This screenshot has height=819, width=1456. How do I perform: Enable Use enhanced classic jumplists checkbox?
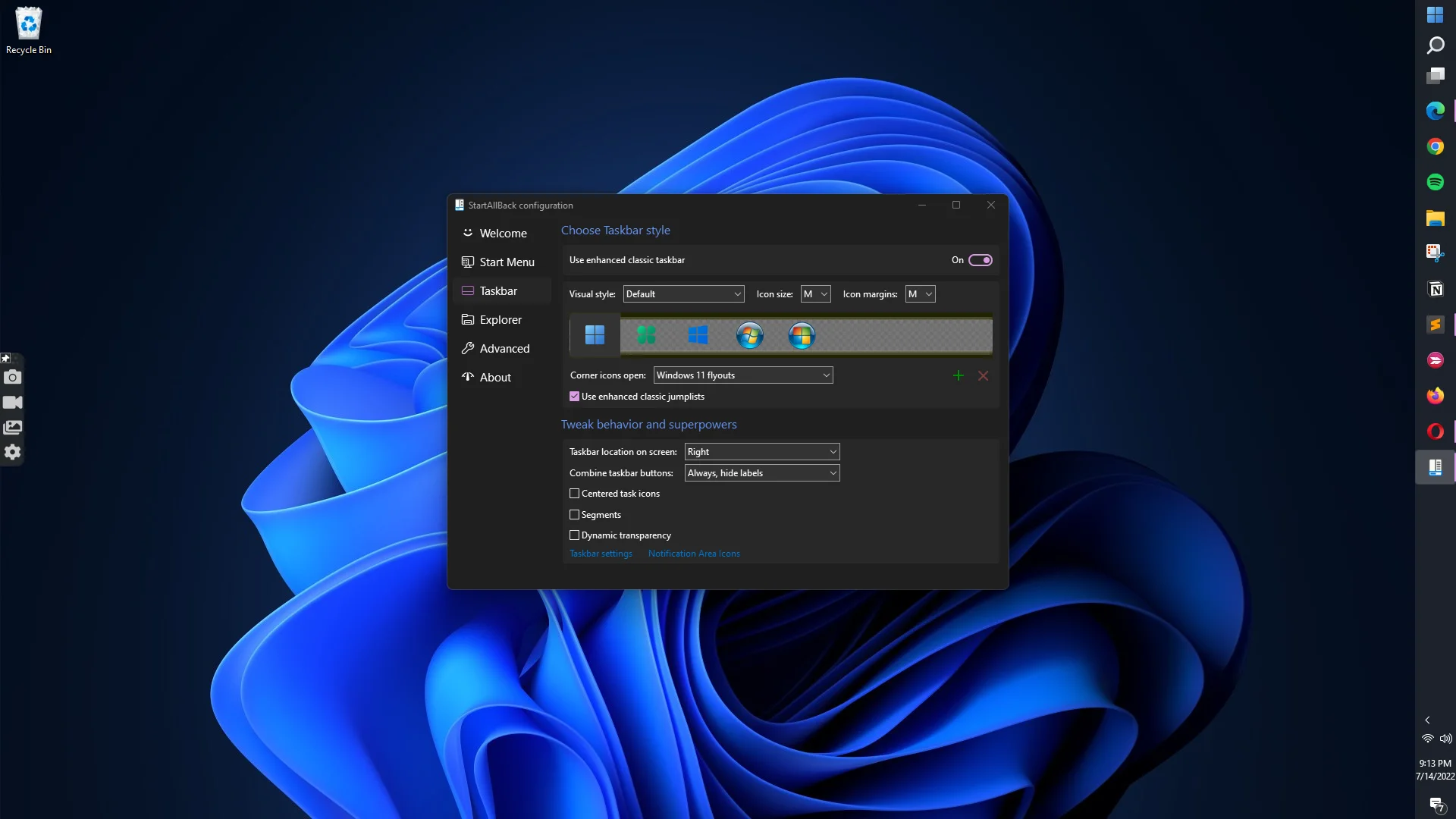(x=574, y=396)
